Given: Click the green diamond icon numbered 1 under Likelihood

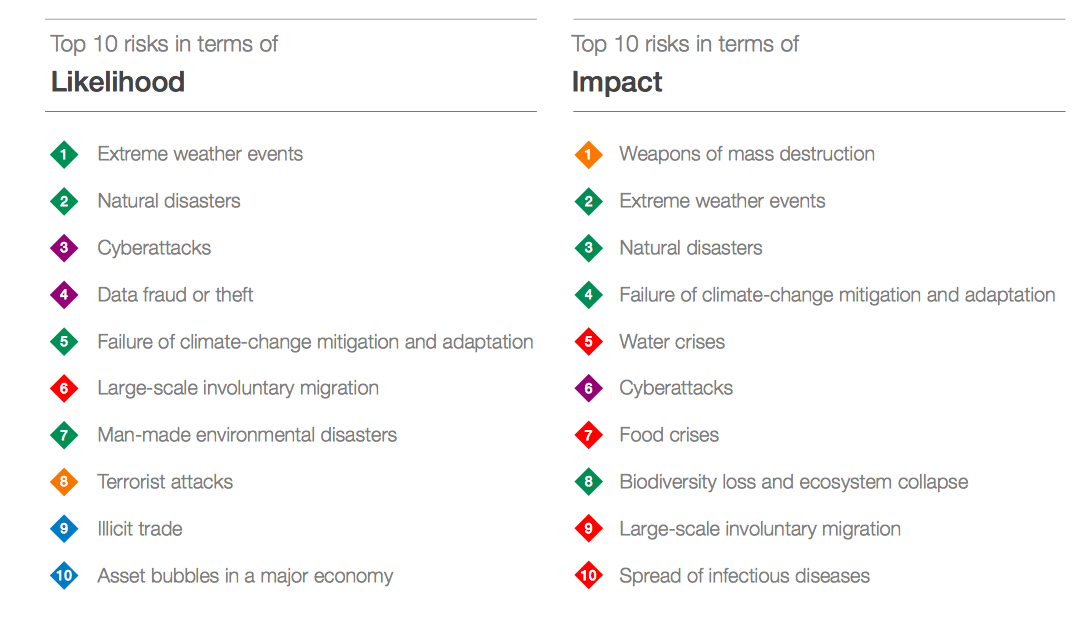Looking at the screenshot, I should pos(64,155).
